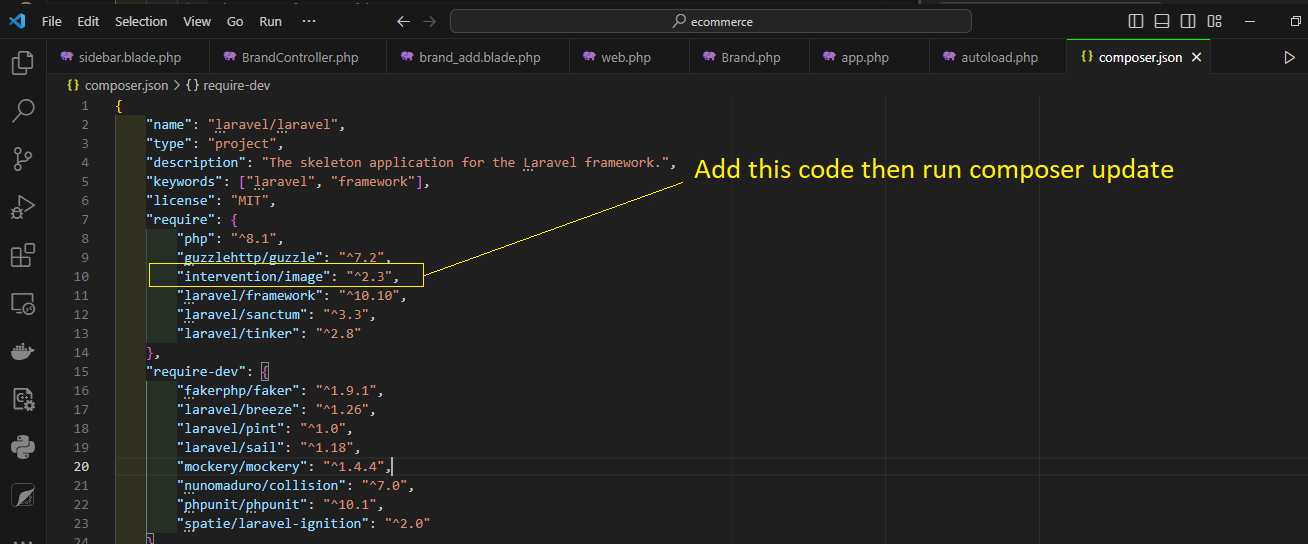
Task: Open the Source Control view
Action: coord(22,159)
